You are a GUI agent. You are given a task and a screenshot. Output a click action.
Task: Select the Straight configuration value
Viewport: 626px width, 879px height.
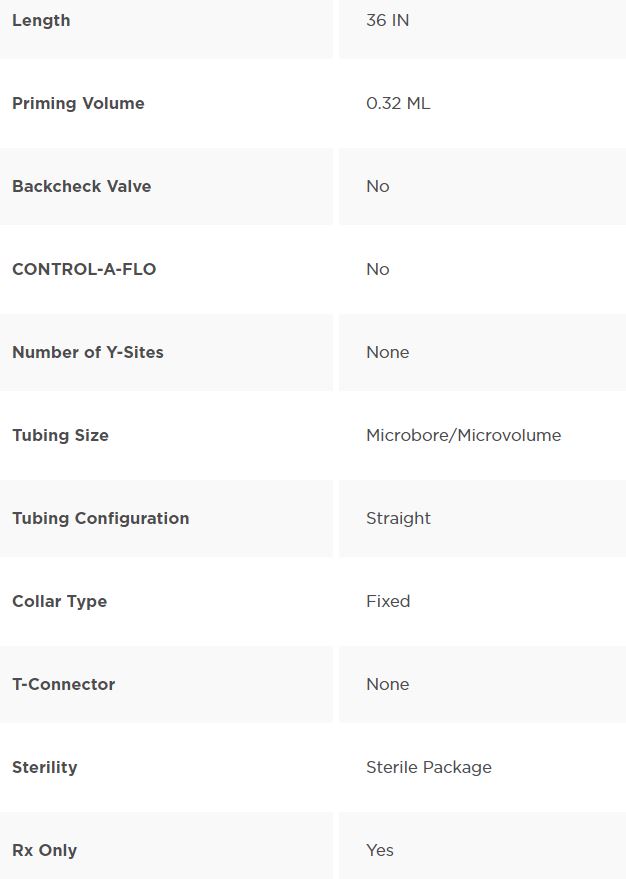[398, 518]
